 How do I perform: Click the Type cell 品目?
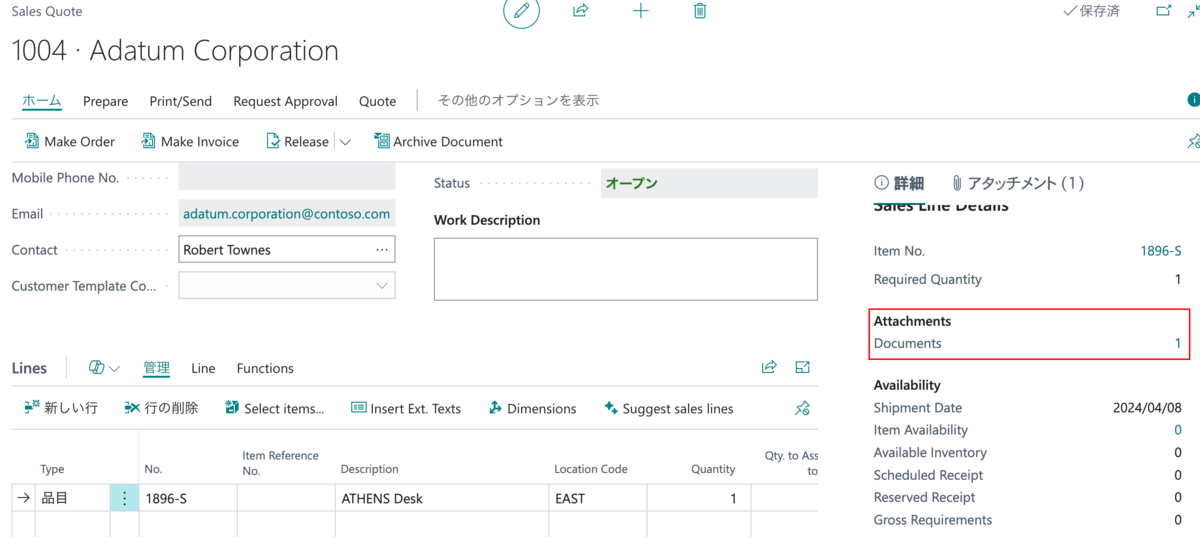73,498
